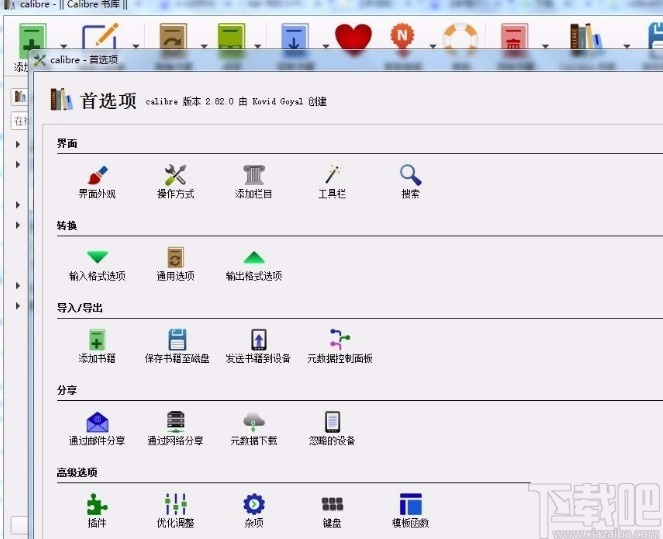Open 元数据控制面板 metadata plugboards
This screenshot has width=663, height=539.
click(x=340, y=347)
